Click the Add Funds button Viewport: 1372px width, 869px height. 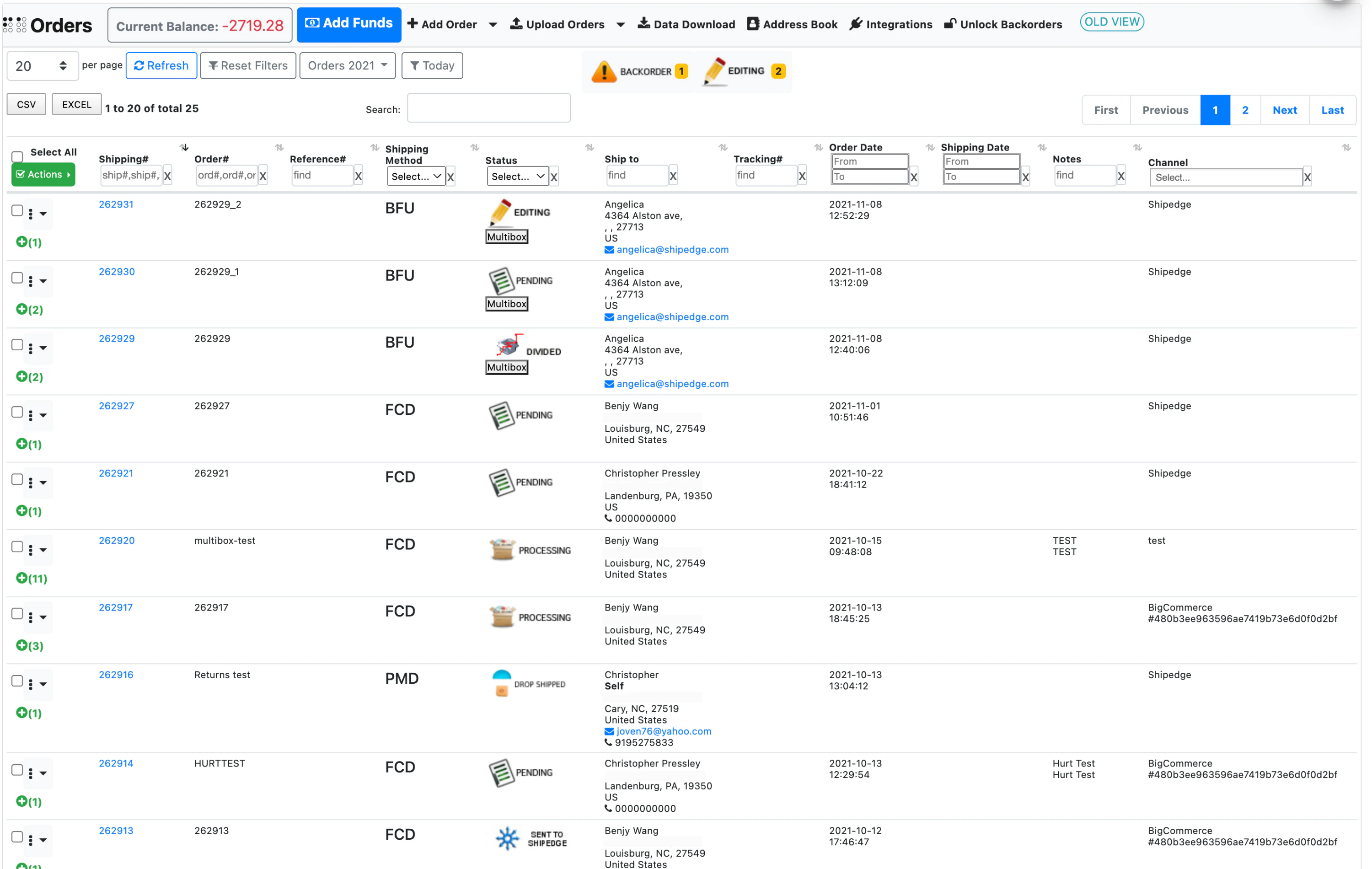click(348, 24)
